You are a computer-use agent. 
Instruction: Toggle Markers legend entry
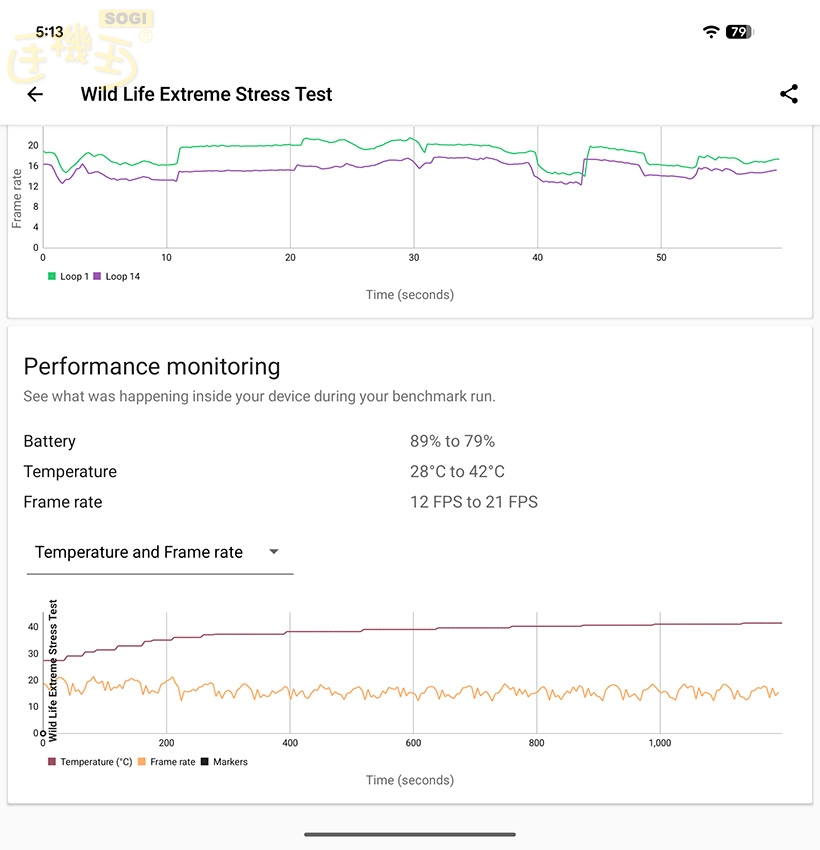(224, 762)
